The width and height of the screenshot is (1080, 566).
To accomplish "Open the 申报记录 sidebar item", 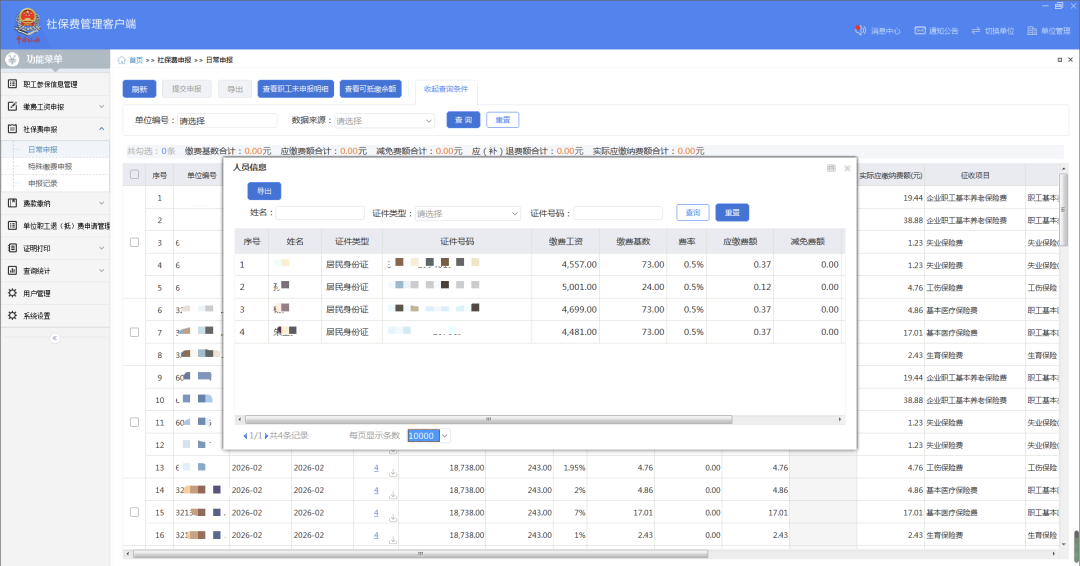I will click(43, 184).
